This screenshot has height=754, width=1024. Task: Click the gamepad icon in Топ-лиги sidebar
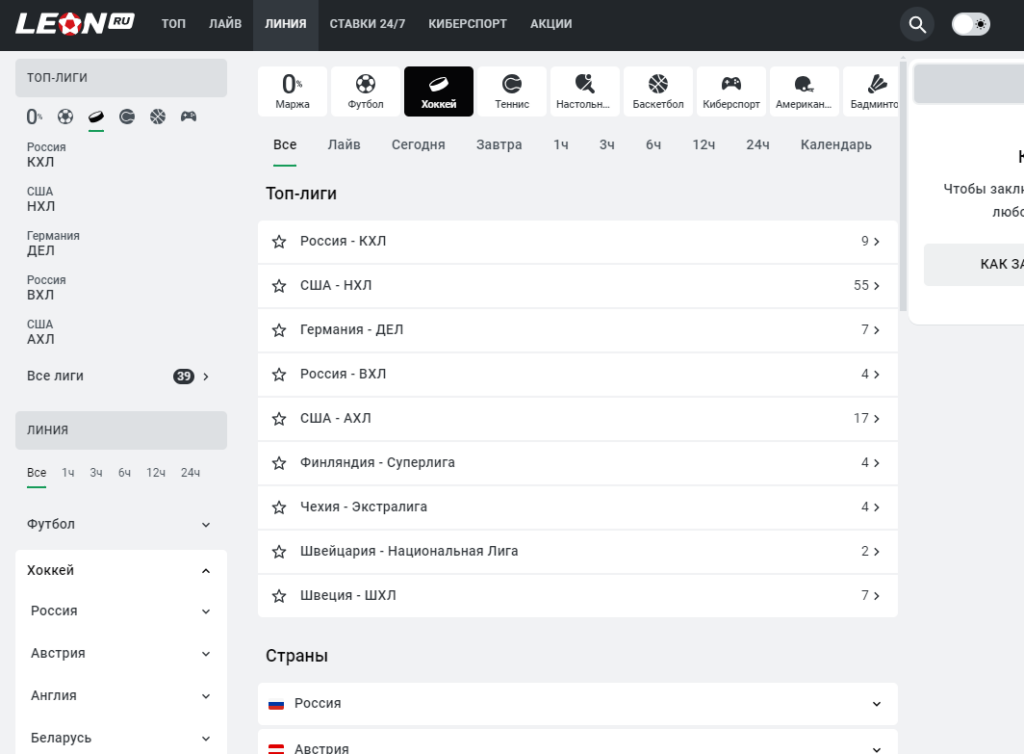[189, 117]
